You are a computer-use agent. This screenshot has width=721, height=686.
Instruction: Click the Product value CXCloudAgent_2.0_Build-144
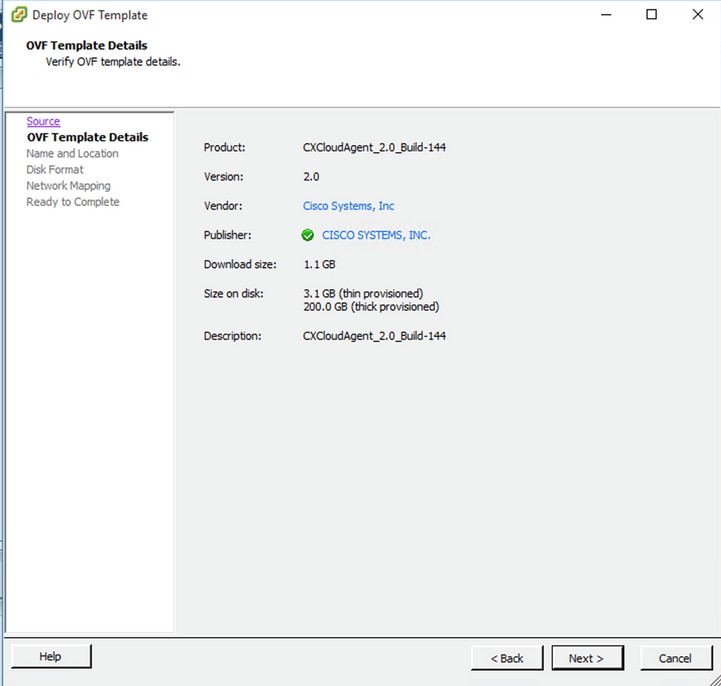tap(374, 148)
